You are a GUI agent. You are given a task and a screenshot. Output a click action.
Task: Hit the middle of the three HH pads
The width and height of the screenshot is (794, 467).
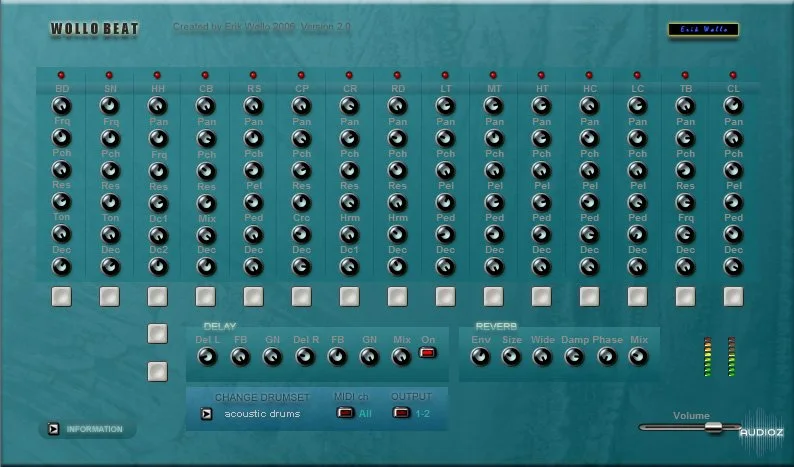157,334
